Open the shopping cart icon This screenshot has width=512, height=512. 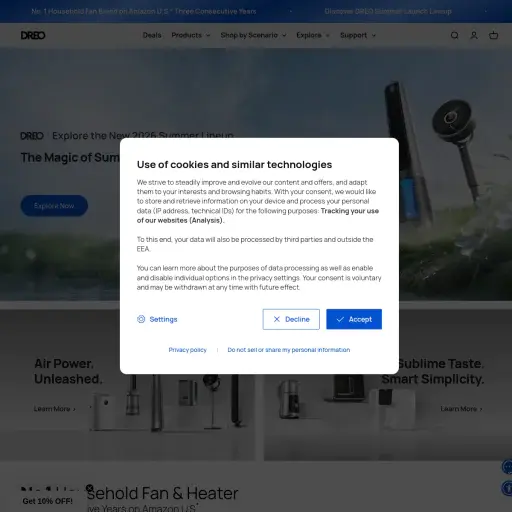493,35
